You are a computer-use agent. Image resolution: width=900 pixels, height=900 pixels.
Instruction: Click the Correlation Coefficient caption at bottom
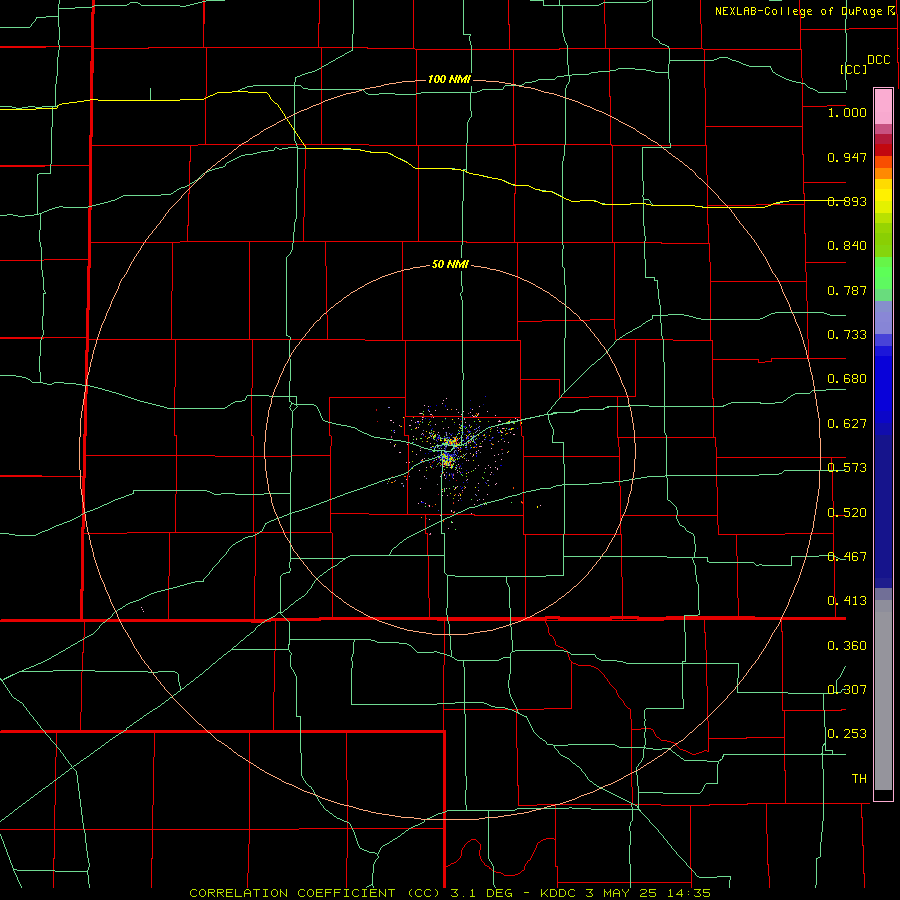click(450, 893)
